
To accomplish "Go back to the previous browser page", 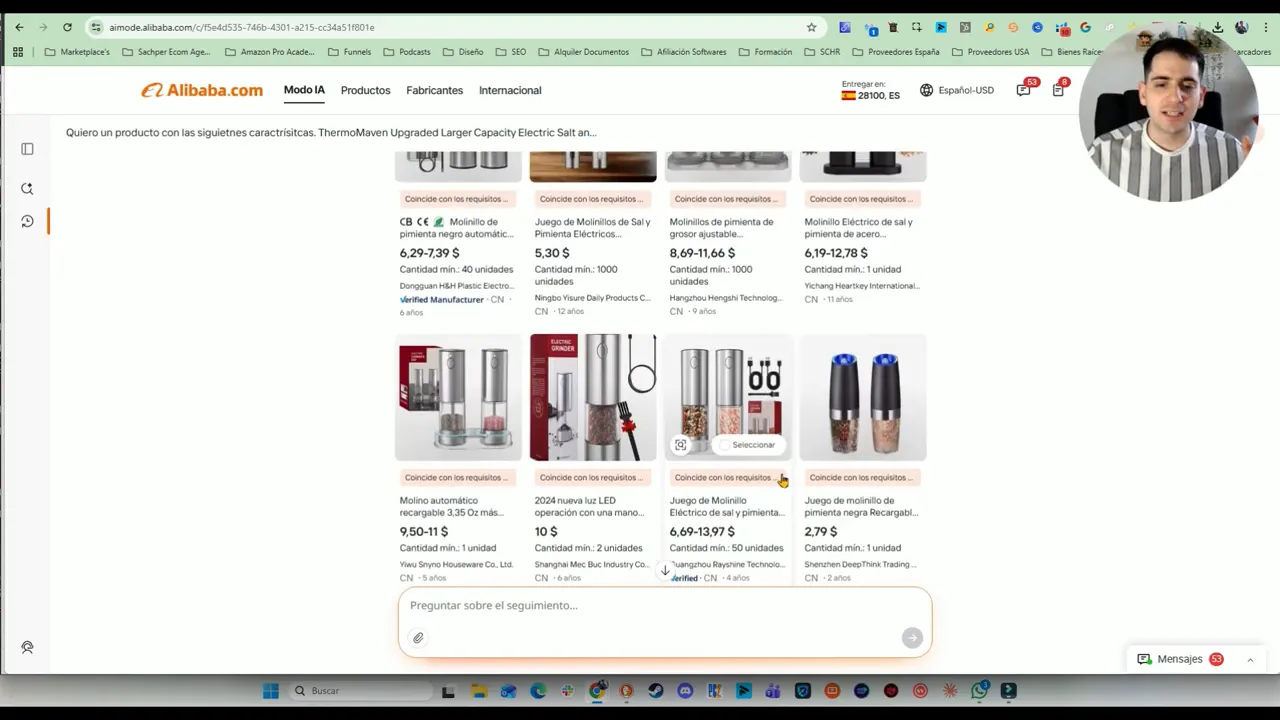I will coord(19,27).
